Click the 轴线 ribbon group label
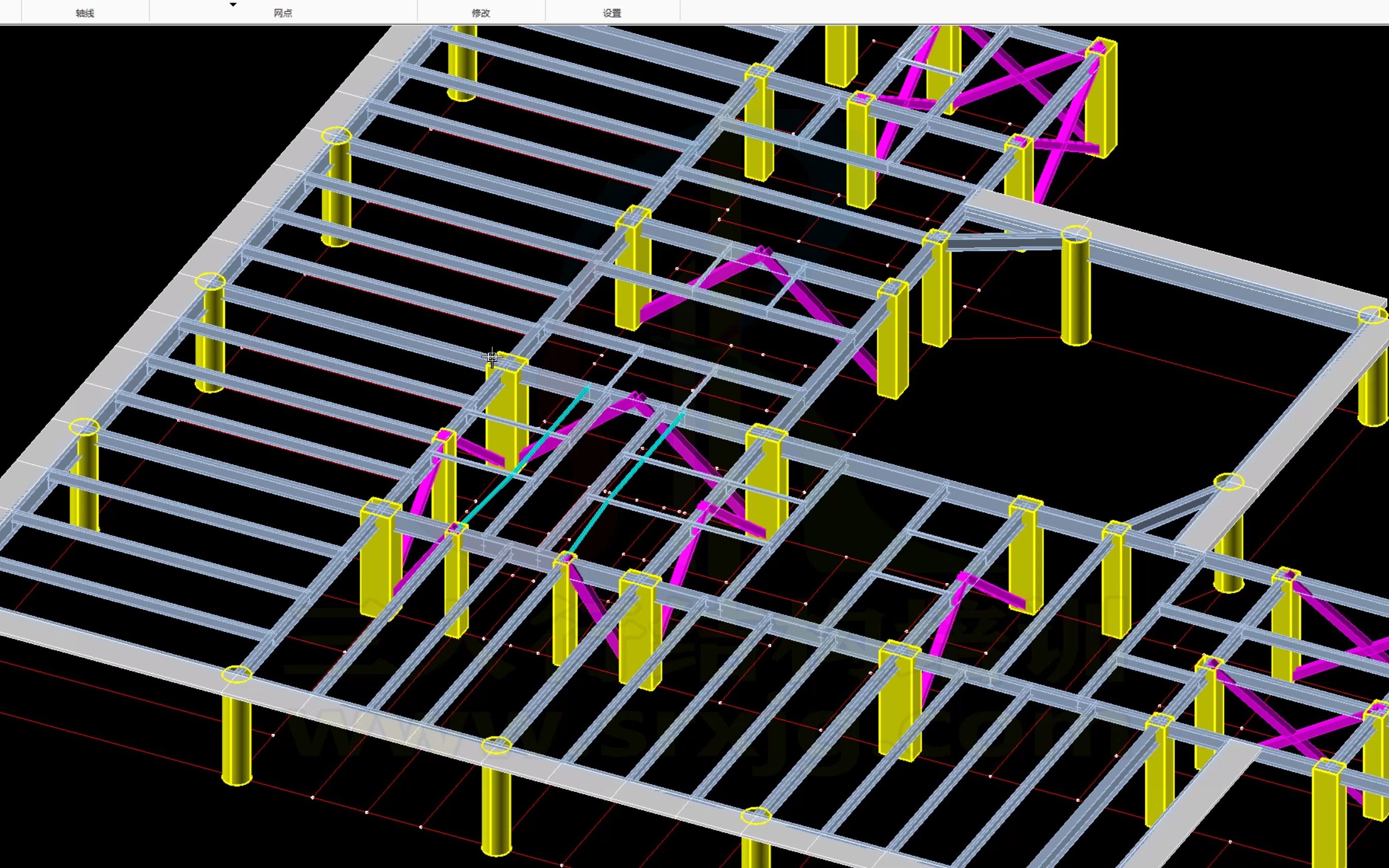This screenshot has width=1389, height=868. pos(85,13)
